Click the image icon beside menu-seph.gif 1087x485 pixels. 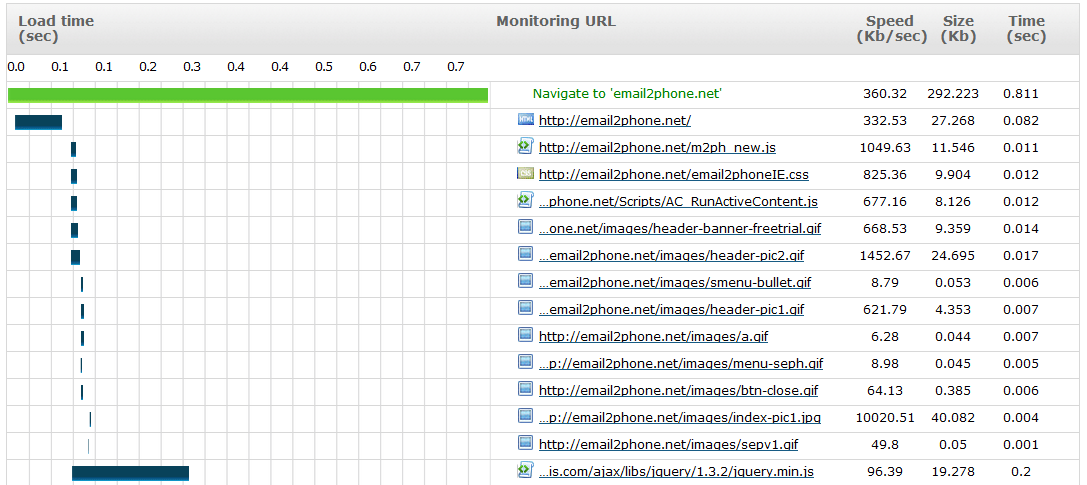pos(525,362)
